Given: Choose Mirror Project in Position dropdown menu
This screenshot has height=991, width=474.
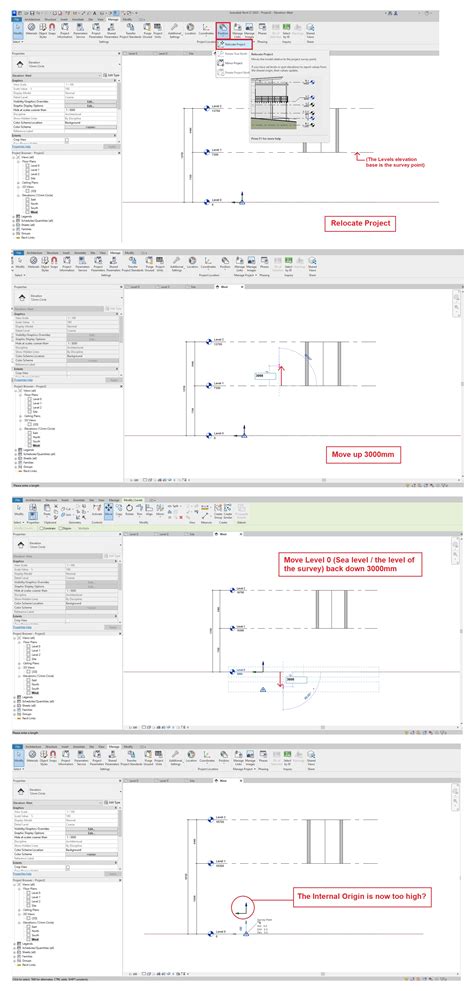Looking at the screenshot, I should point(231,64).
